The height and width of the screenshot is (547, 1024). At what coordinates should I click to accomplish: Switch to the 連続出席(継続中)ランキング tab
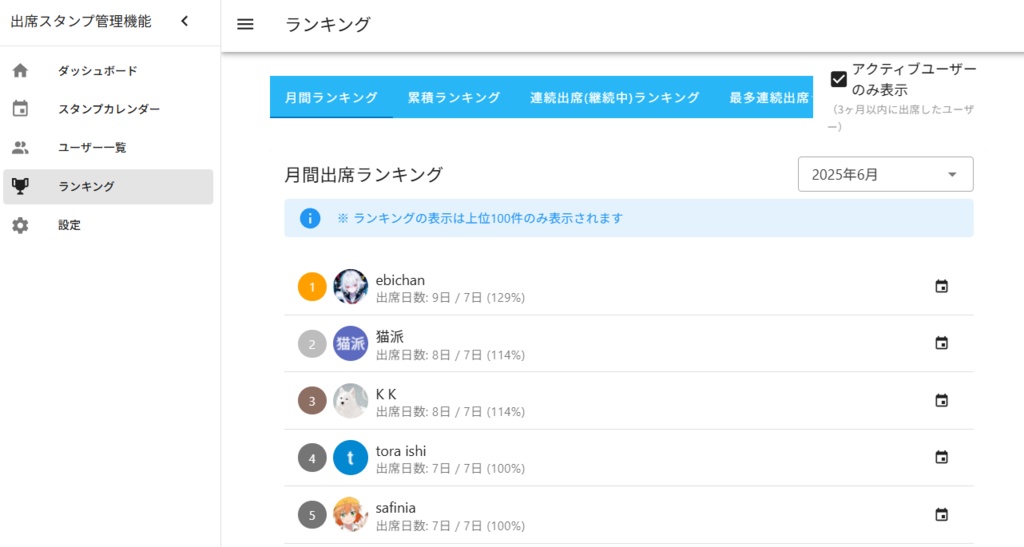(x=614, y=97)
